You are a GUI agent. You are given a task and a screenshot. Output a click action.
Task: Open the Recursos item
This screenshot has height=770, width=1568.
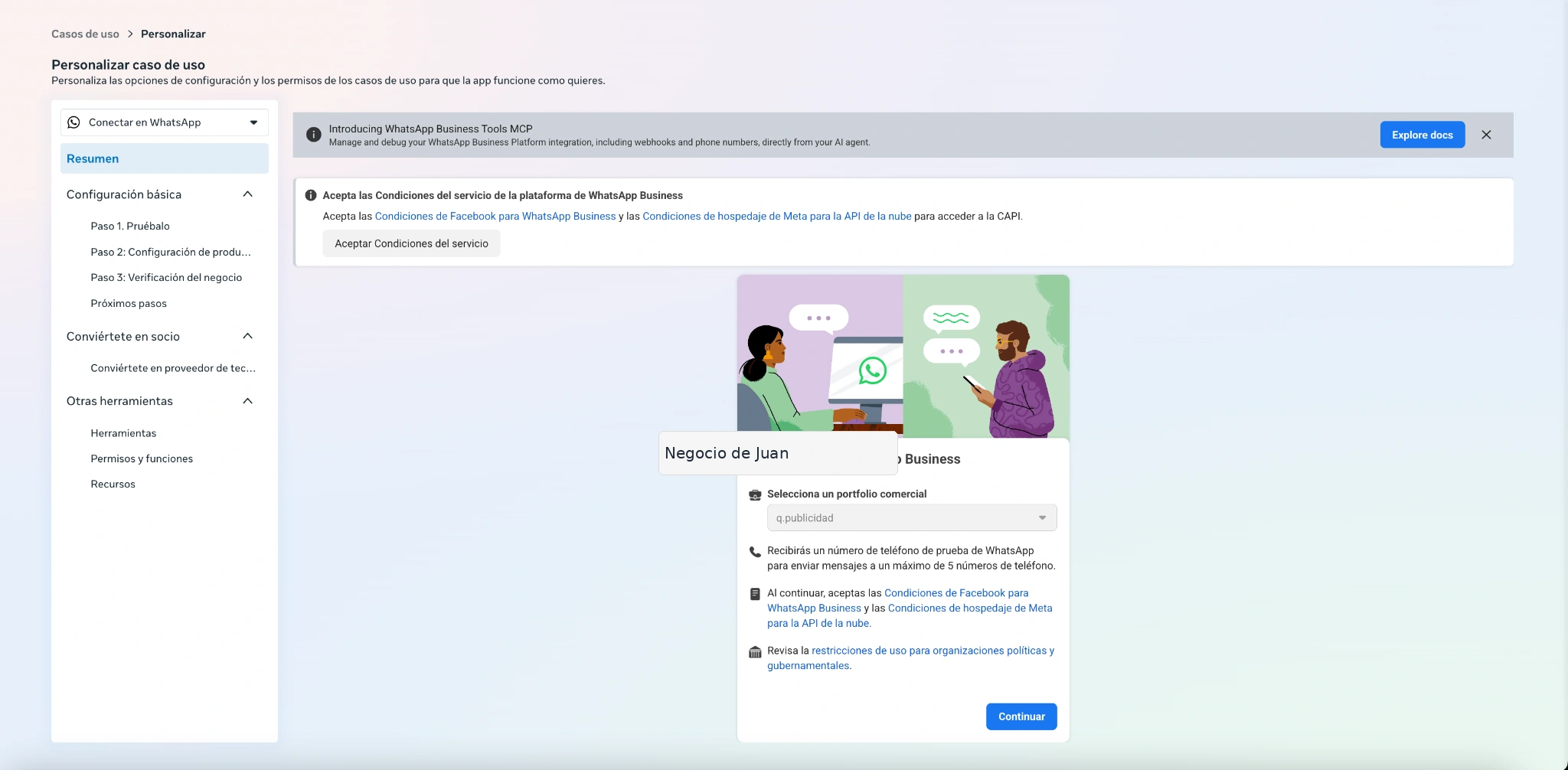(x=113, y=484)
